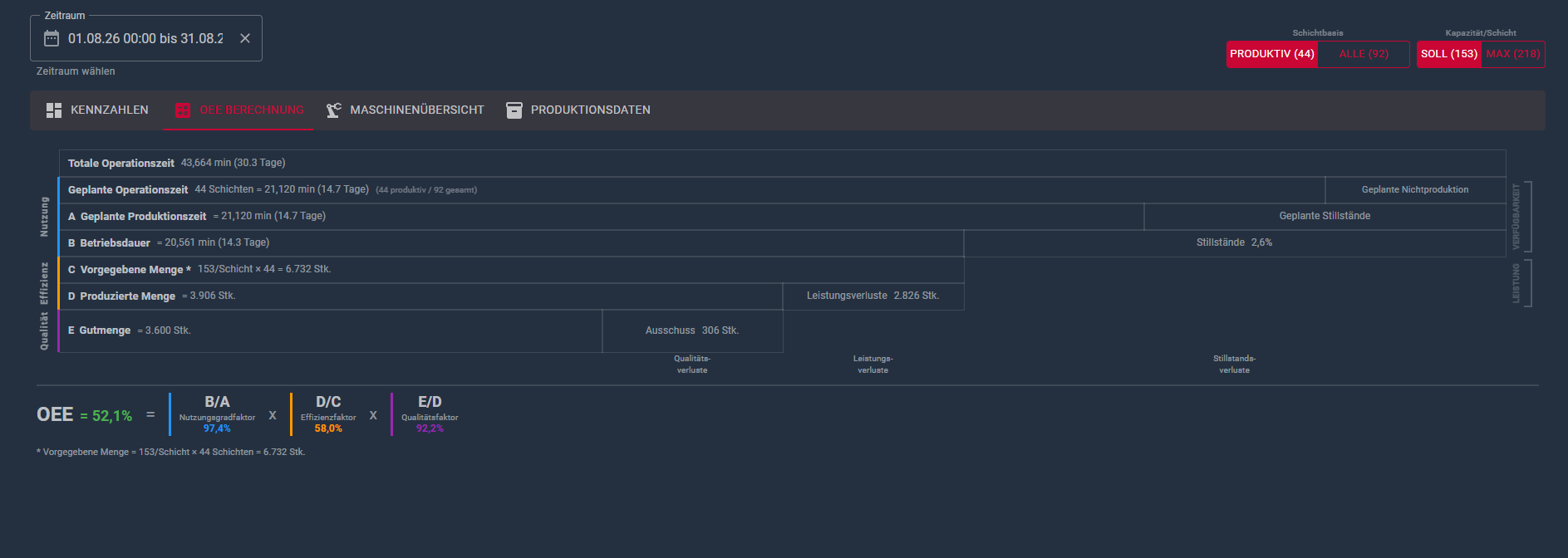Click Leistungsverluste 2.826 Stk. block
The image size is (1568, 558).
[872, 296]
